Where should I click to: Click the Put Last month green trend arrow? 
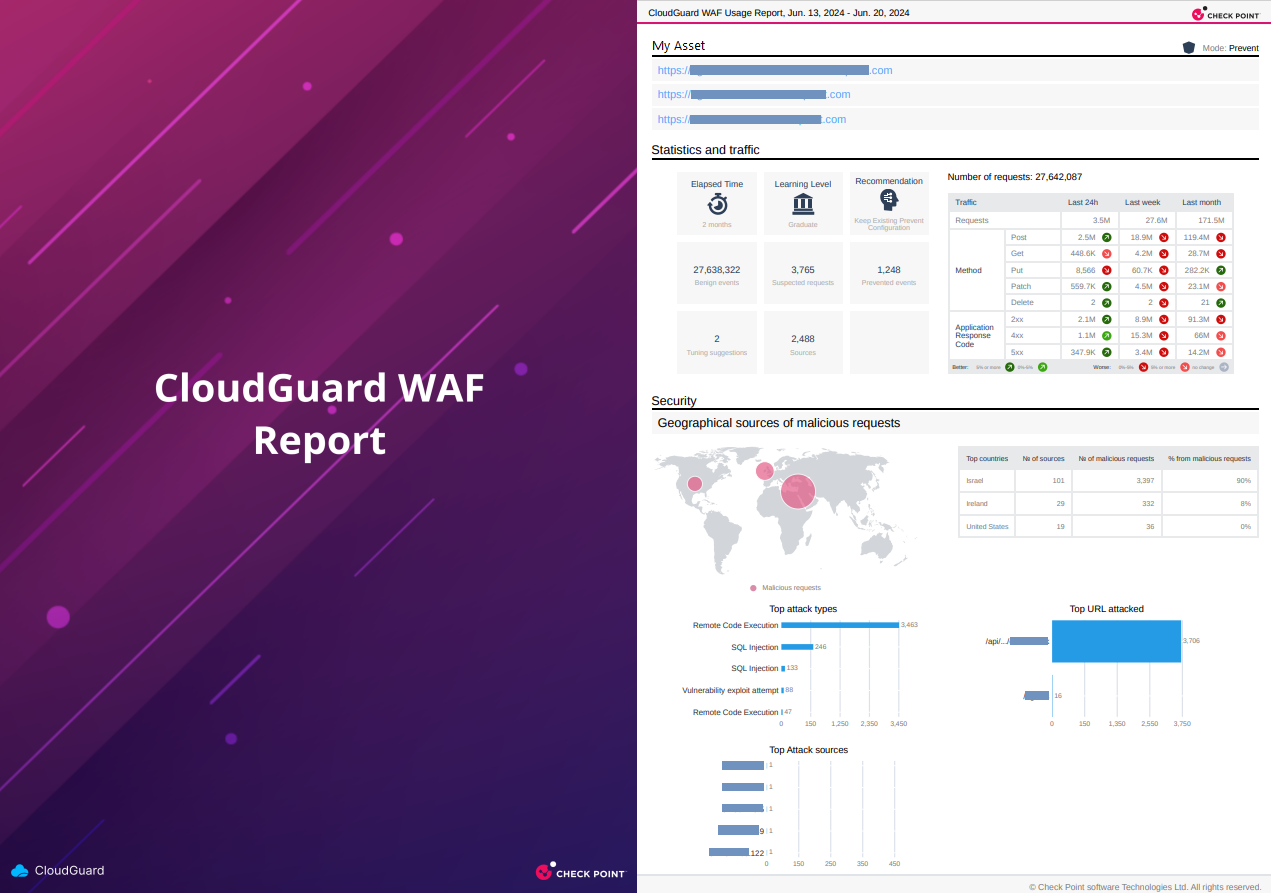[1221, 270]
